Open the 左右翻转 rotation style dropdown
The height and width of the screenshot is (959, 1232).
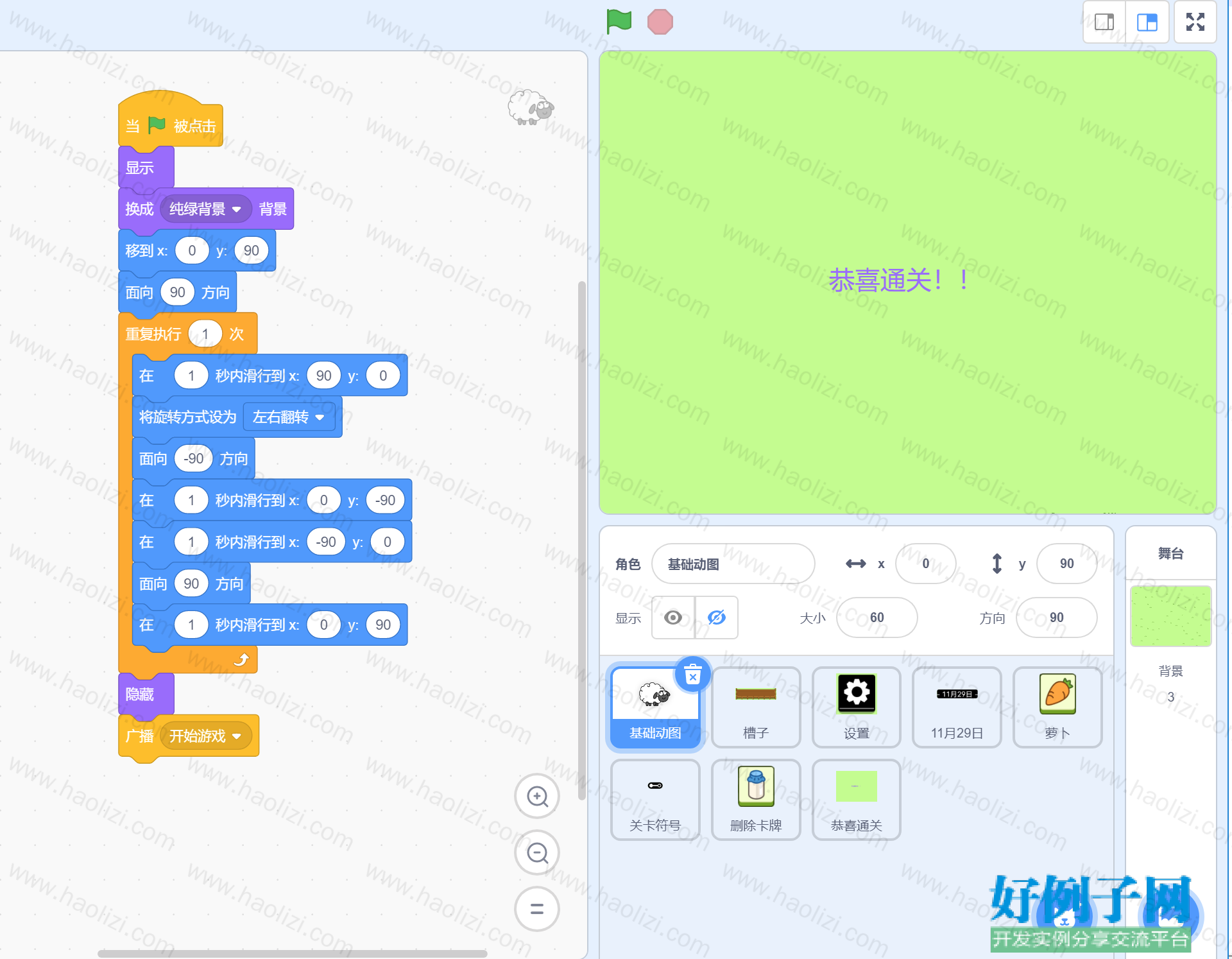(x=289, y=417)
